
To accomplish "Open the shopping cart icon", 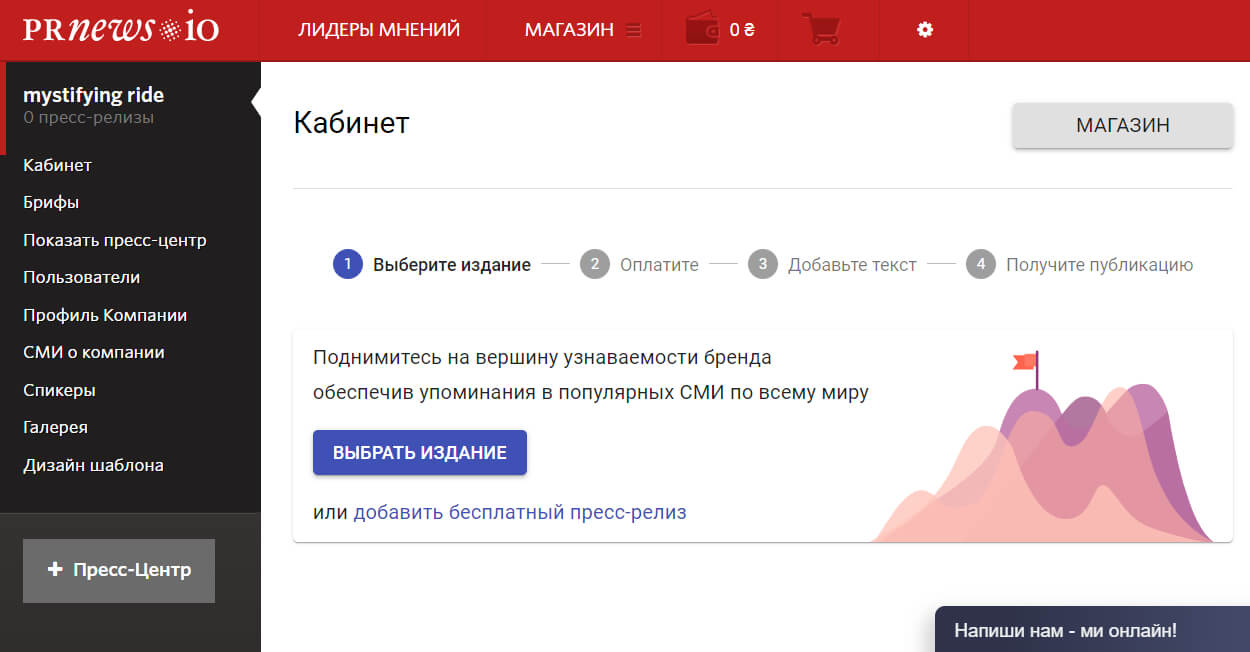I will (821, 29).
